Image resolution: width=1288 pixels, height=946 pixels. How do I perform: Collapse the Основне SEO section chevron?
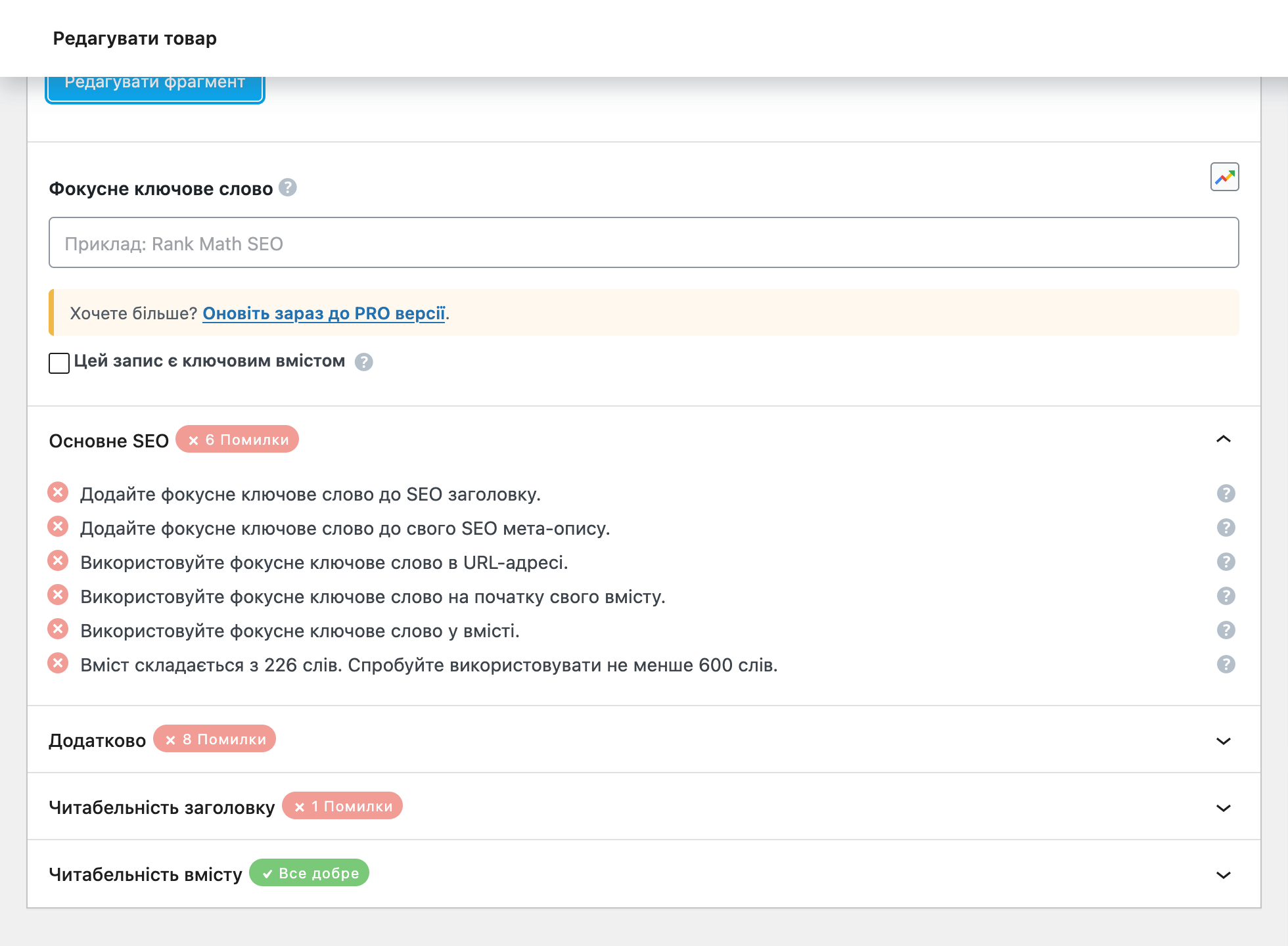[x=1223, y=439]
